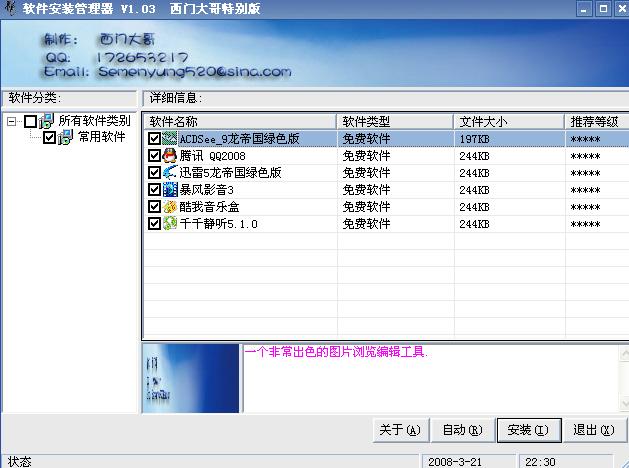Image resolution: width=629 pixels, height=468 pixels.
Task: Open the 关于(A) about dialog
Action: (x=401, y=430)
